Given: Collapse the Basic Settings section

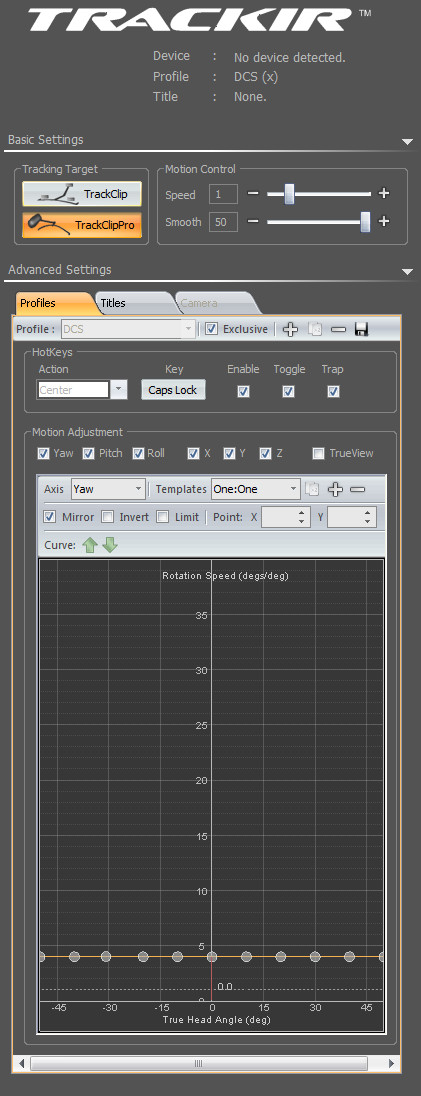Looking at the screenshot, I should pyautogui.click(x=408, y=142).
